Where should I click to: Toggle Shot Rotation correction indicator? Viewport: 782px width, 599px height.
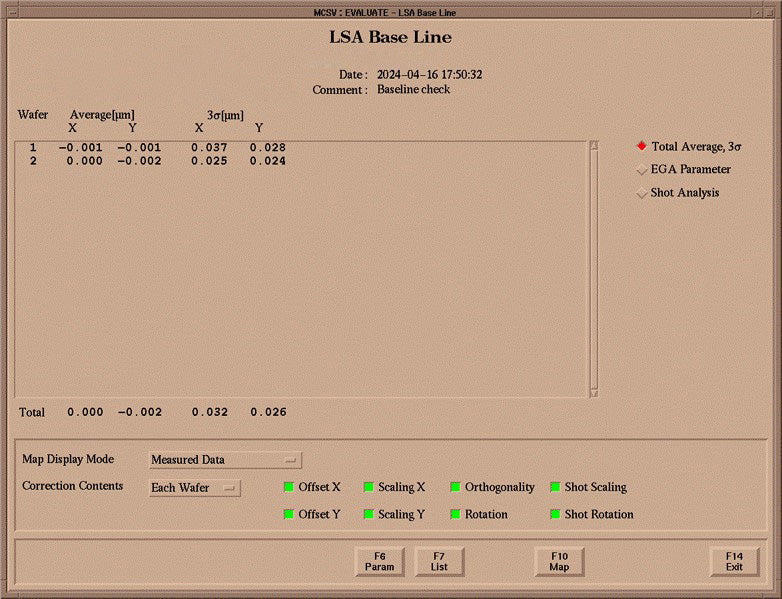tap(555, 514)
